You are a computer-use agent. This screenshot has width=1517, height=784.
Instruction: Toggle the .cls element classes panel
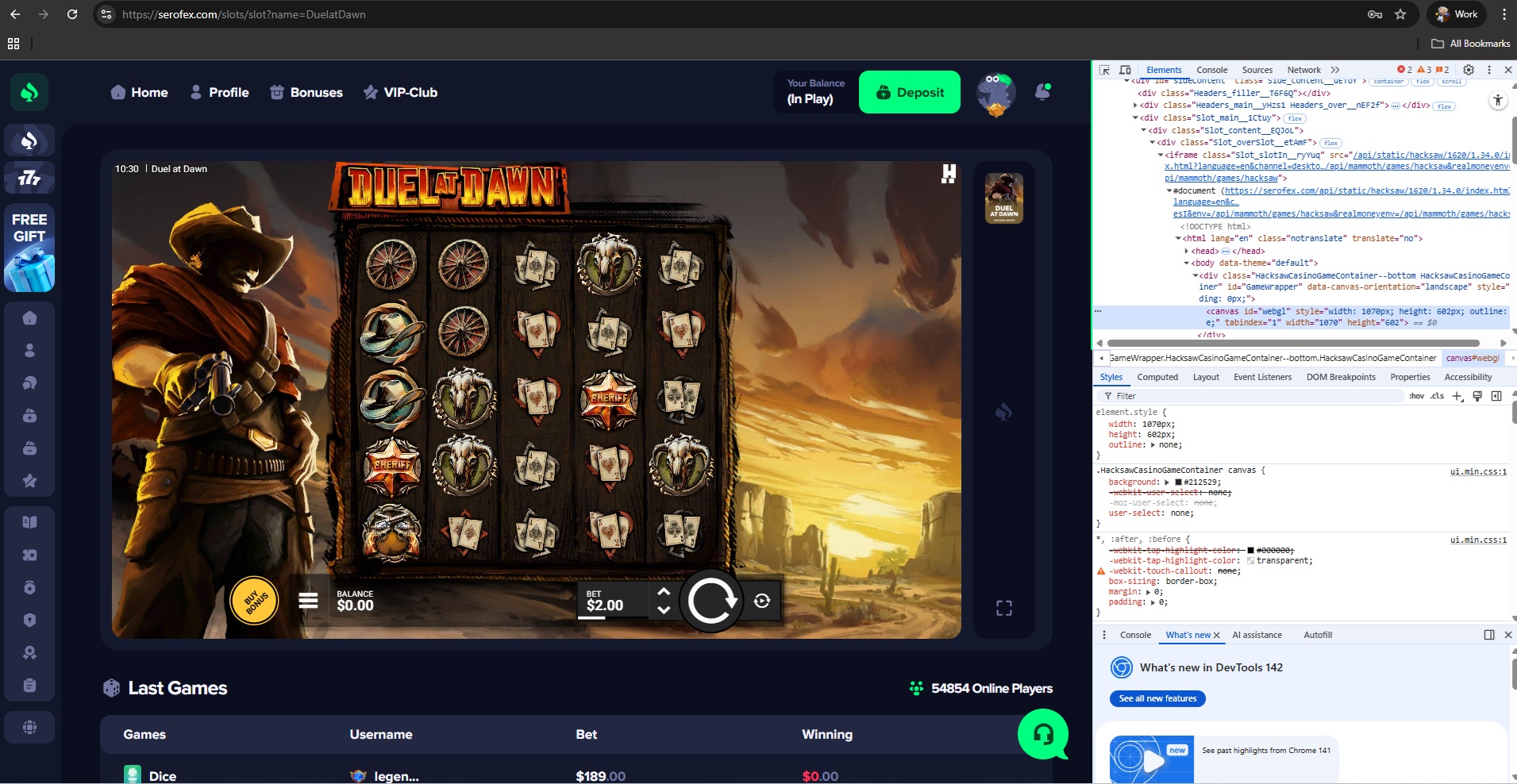coord(1437,396)
